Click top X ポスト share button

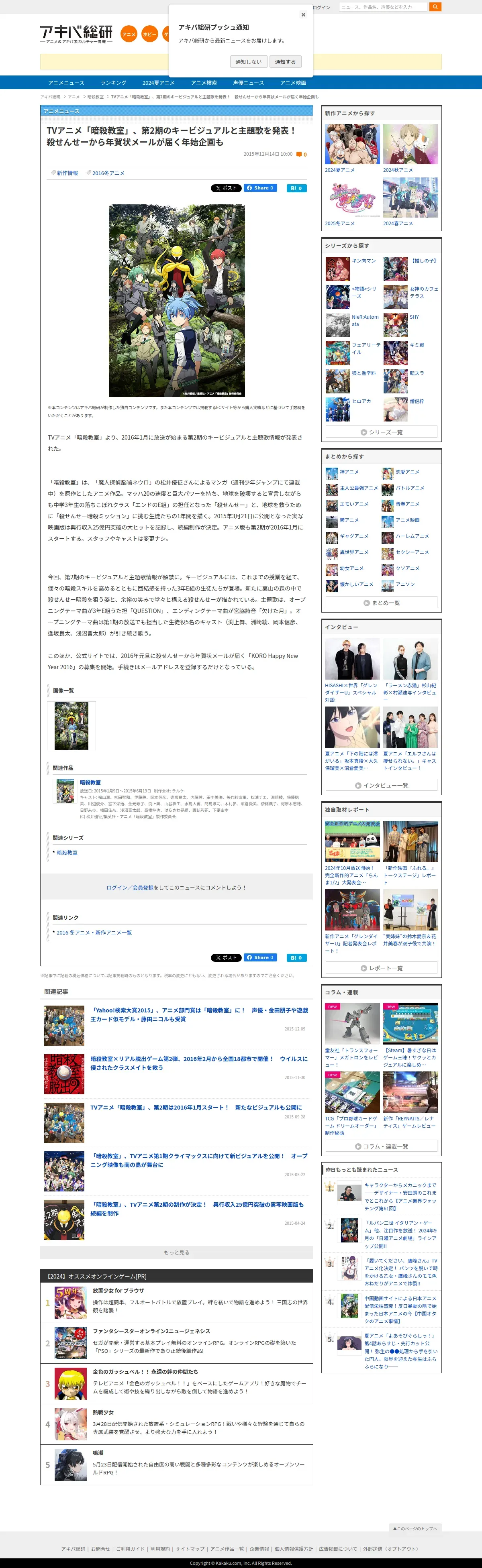coord(225,188)
